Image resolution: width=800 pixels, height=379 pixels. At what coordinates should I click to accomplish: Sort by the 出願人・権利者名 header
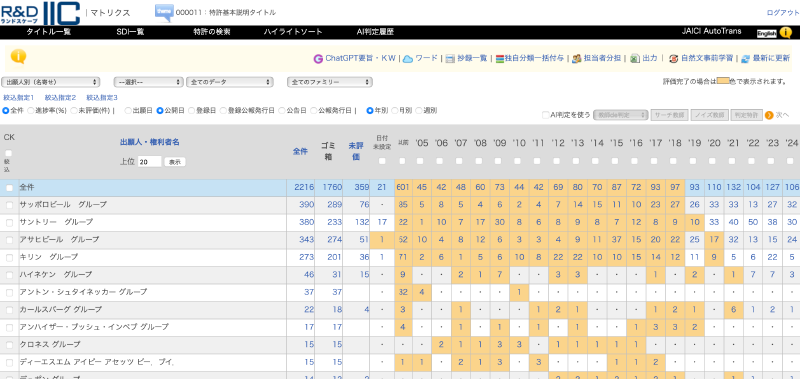click(149, 143)
